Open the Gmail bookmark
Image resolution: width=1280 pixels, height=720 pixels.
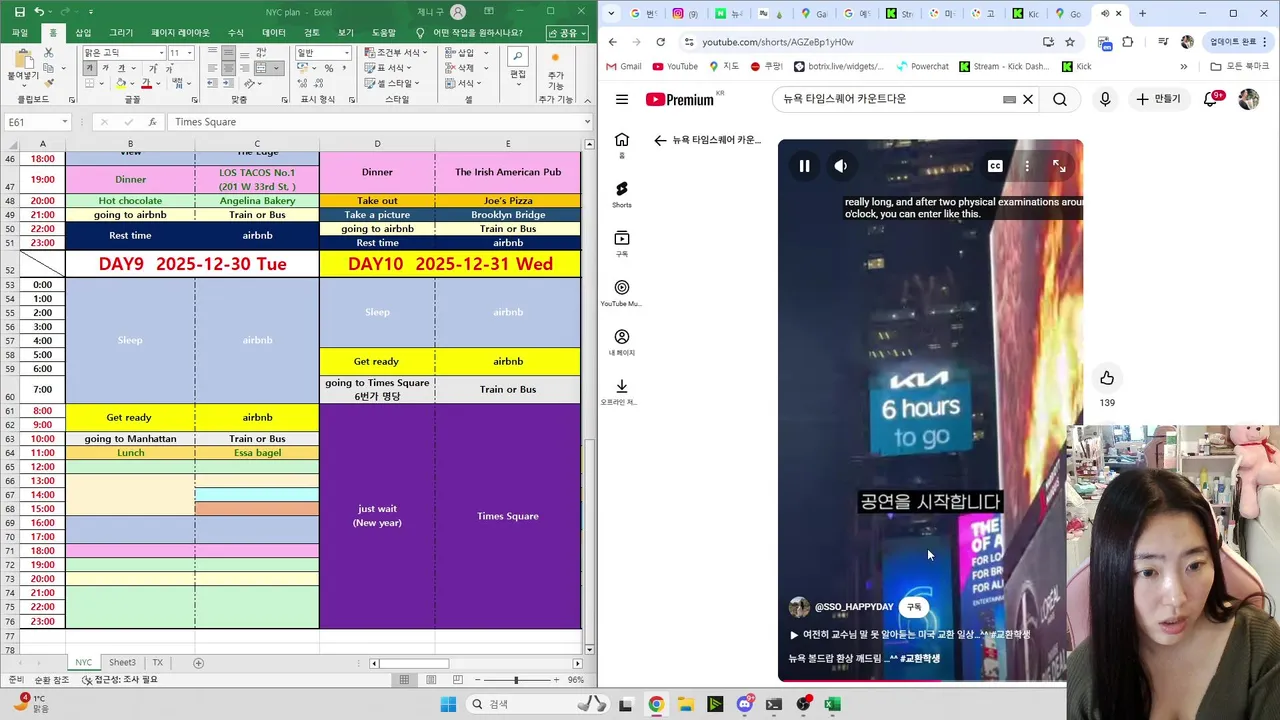pos(622,67)
